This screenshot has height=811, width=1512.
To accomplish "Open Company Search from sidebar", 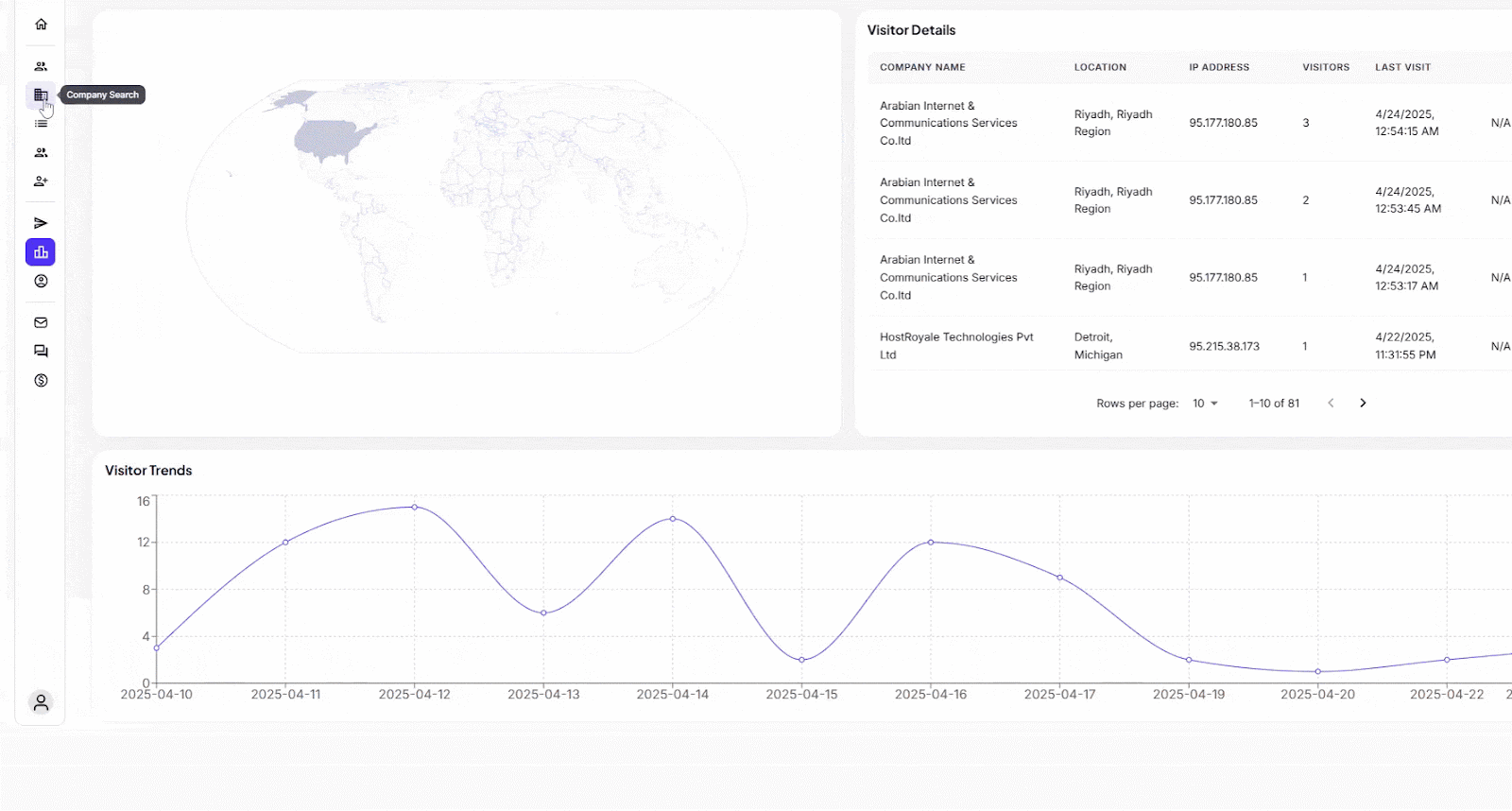I will click(x=41, y=95).
